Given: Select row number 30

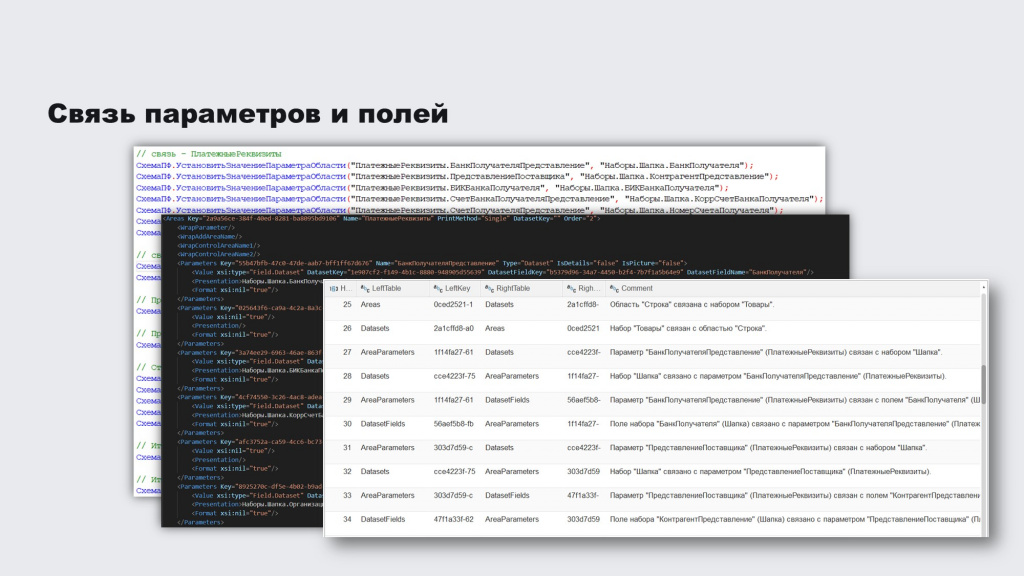Looking at the screenshot, I should coord(347,424).
